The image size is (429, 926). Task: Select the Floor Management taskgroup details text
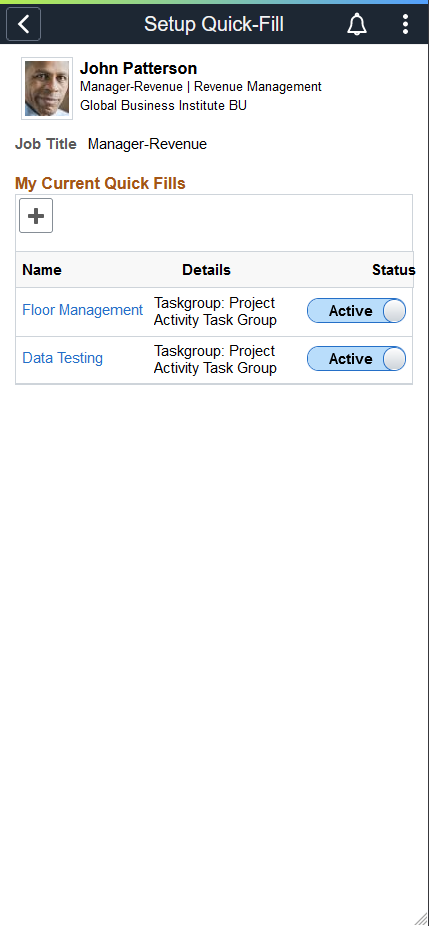(x=215, y=311)
